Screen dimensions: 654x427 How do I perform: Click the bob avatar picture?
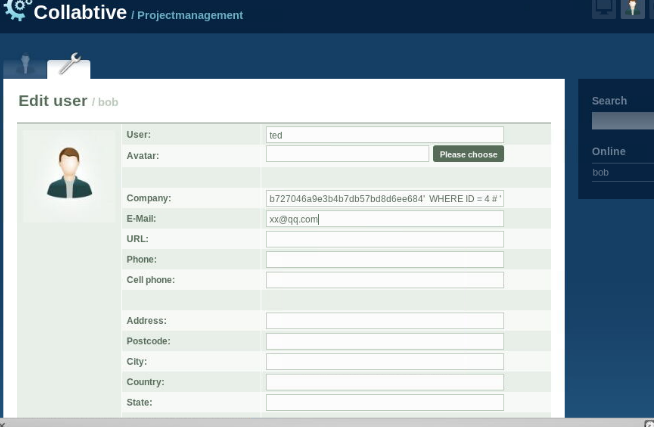69,176
